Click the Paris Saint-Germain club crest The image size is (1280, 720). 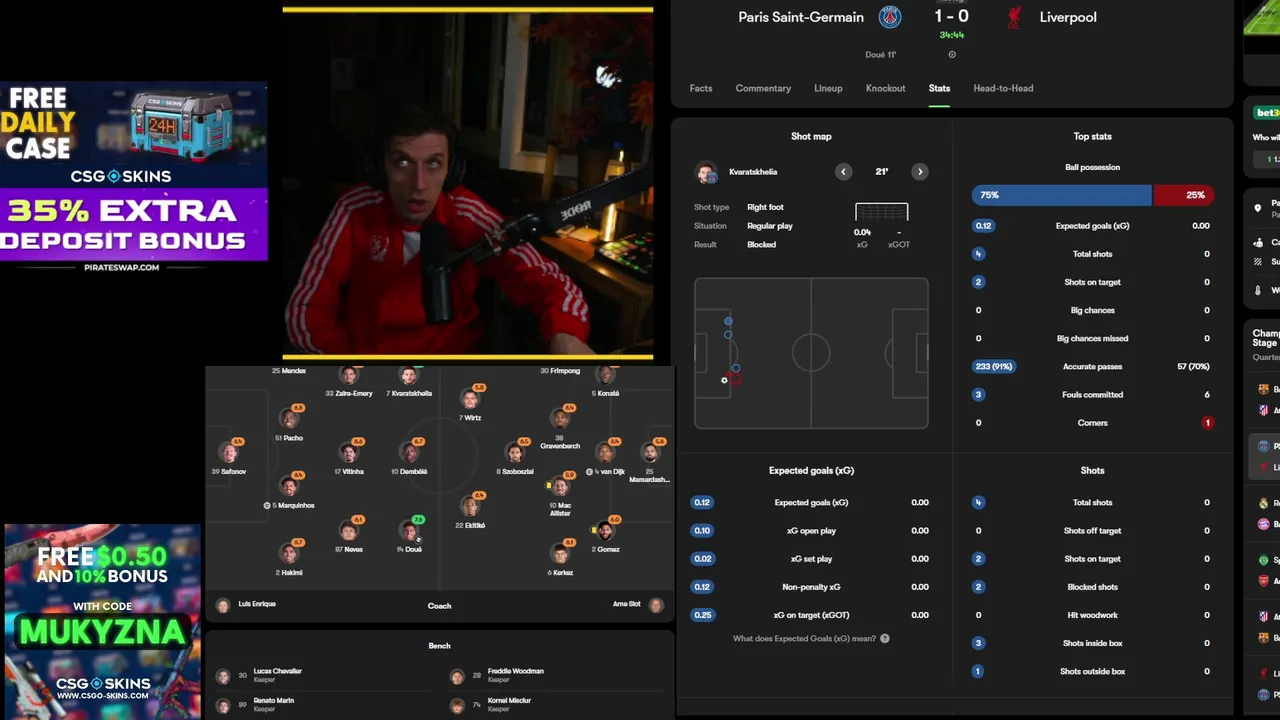[x=890, y=17]
